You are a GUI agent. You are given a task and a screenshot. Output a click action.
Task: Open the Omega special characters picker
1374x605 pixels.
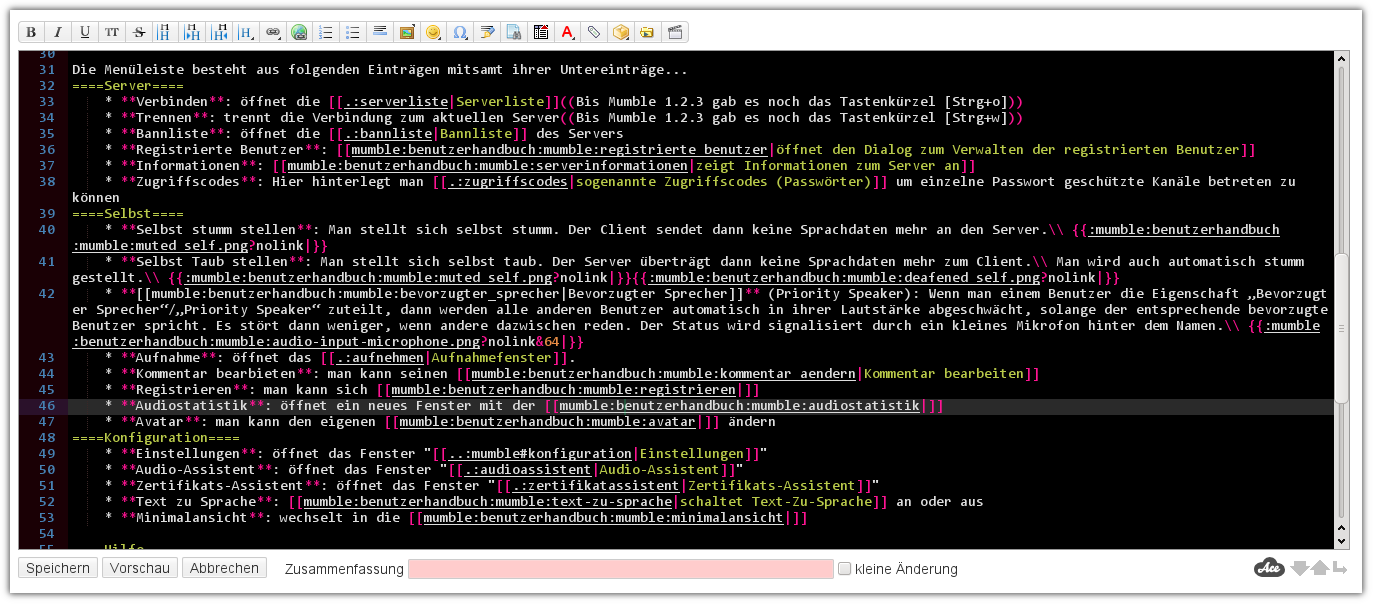pyautogui.click(x=460, y=32)
